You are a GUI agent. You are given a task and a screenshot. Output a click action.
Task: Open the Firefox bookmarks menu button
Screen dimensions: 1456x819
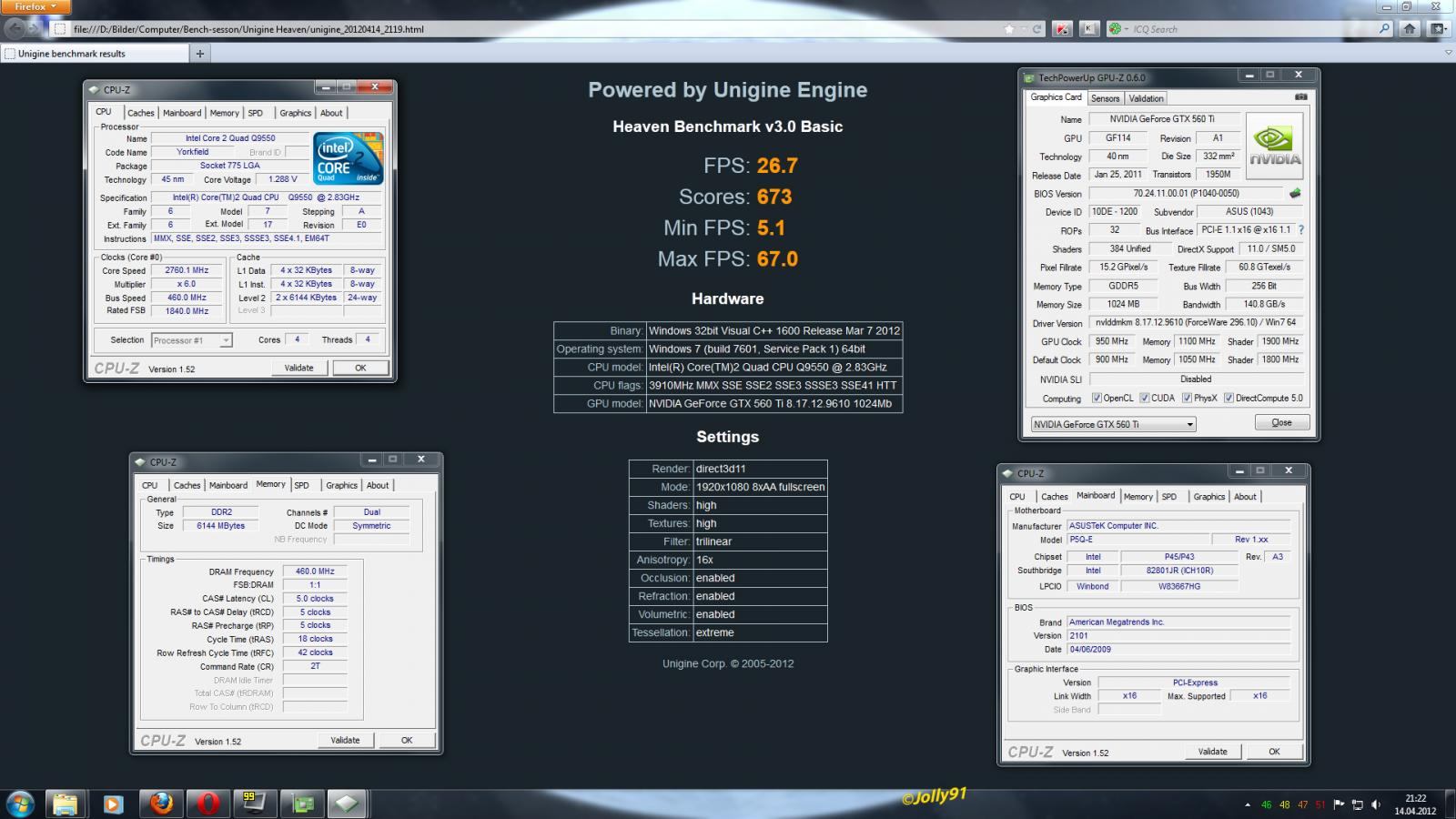pyautogui.click(x=1438, y=29)
